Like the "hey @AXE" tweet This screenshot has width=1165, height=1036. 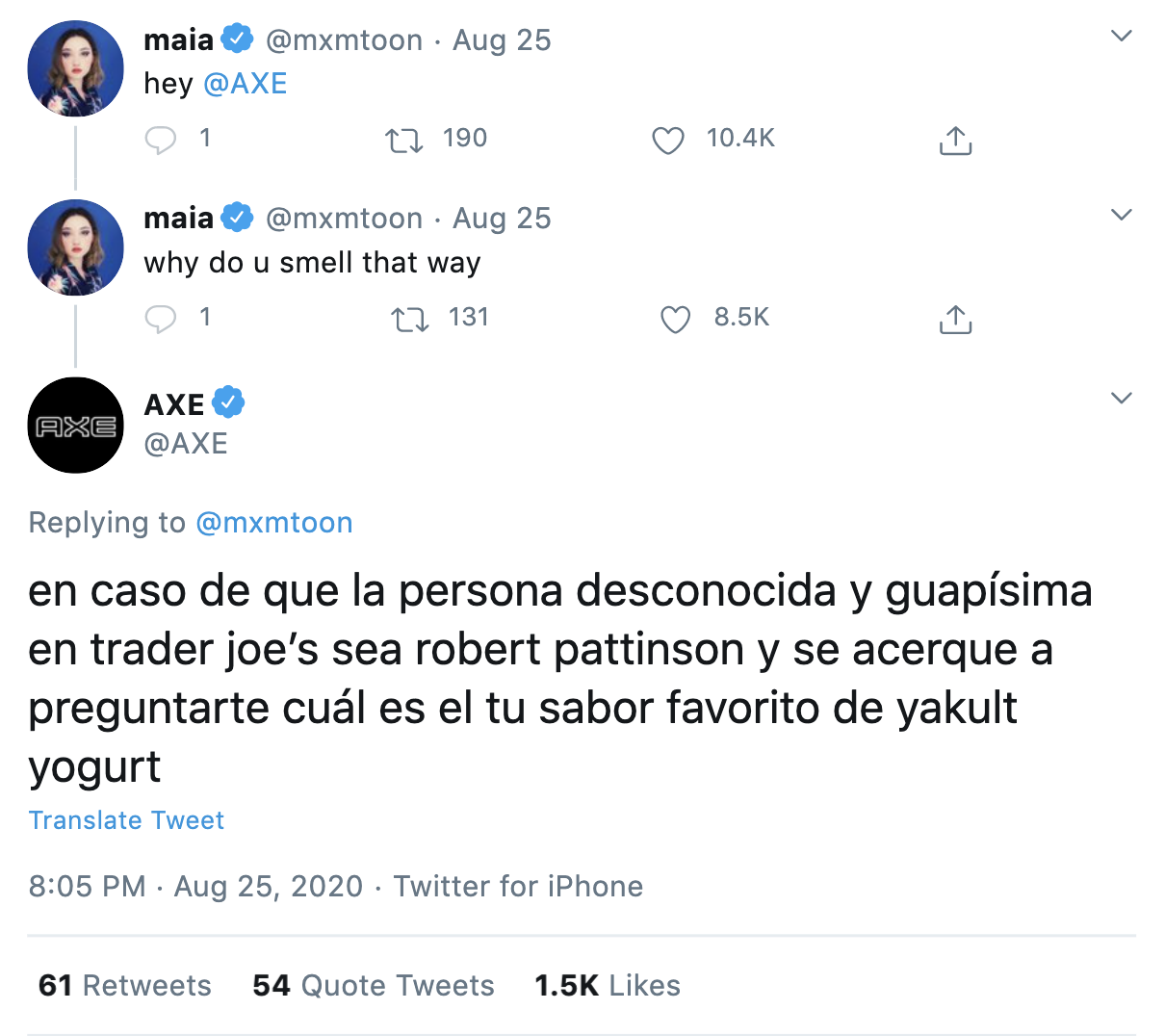click(x=667, y=142)
